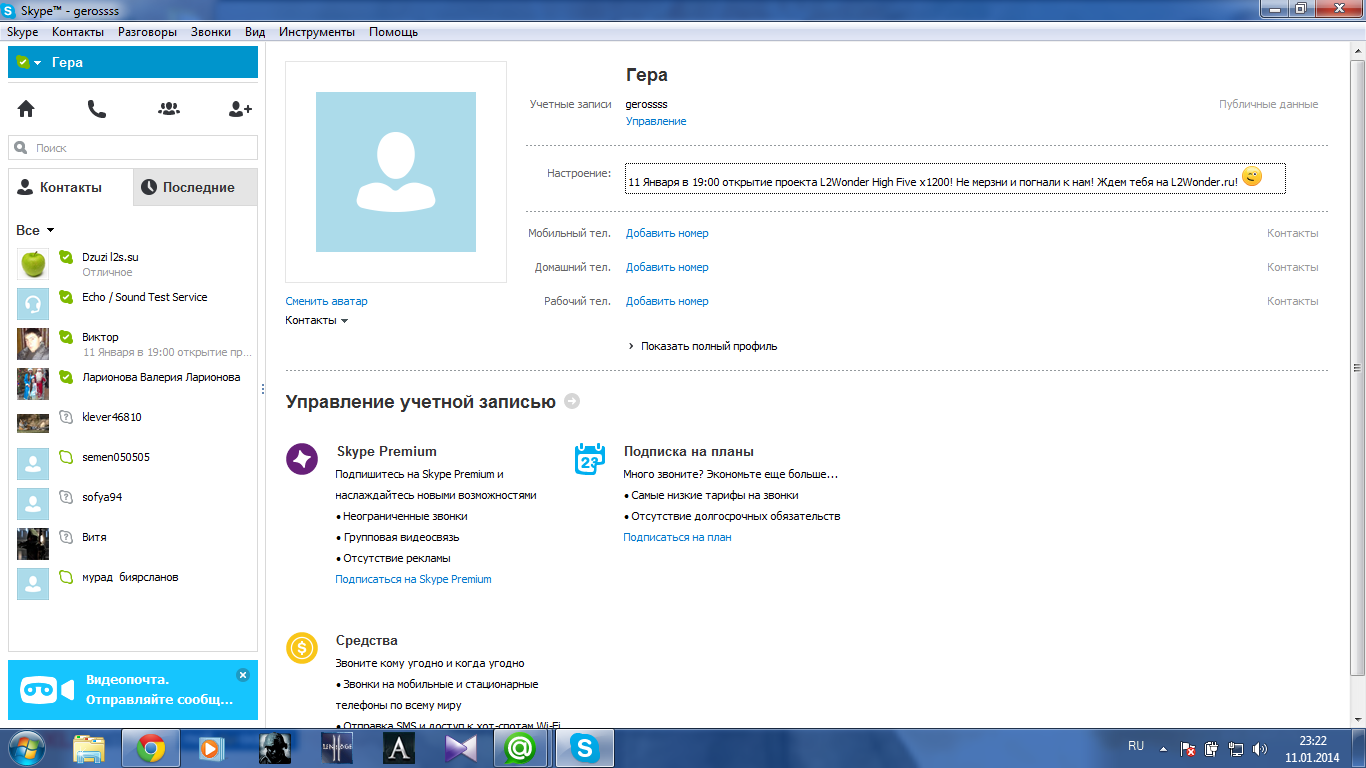Open privacy dropdown for Рабочий тел.
The height and width of the screenshot is (768, 1366).
pos(1292,301)
